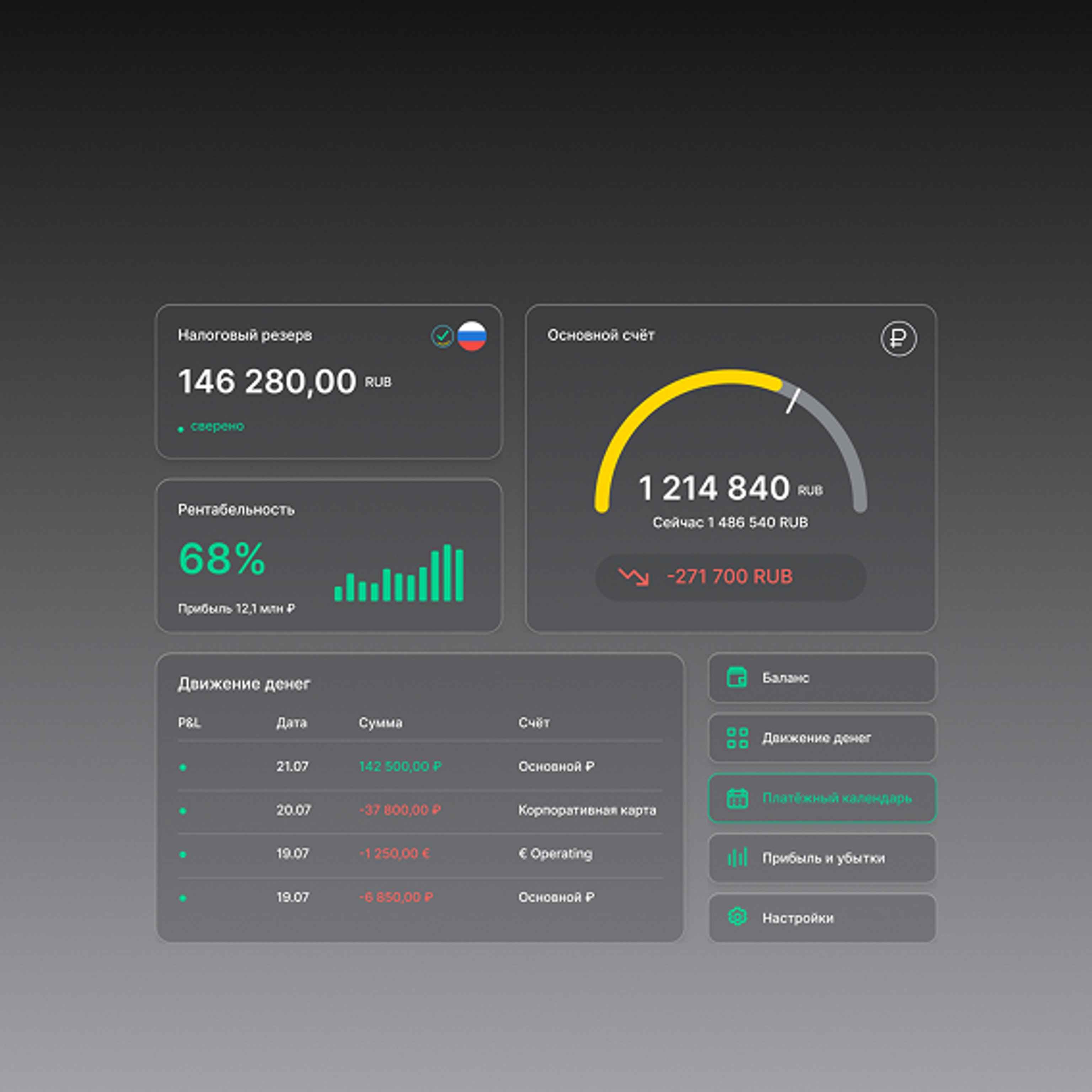Click the Налоговый резерв card title
The image size is (1092, 1092).
pos(245,335)
